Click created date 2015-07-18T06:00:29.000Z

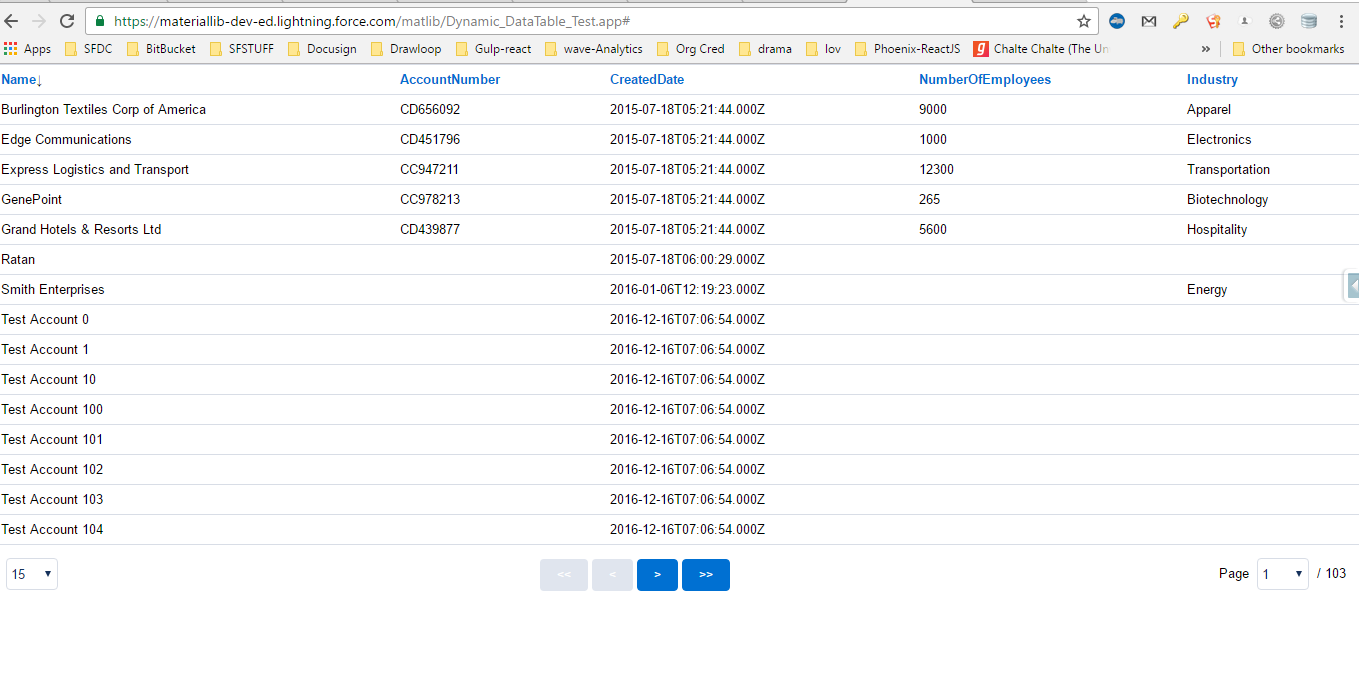coord(687,260)
